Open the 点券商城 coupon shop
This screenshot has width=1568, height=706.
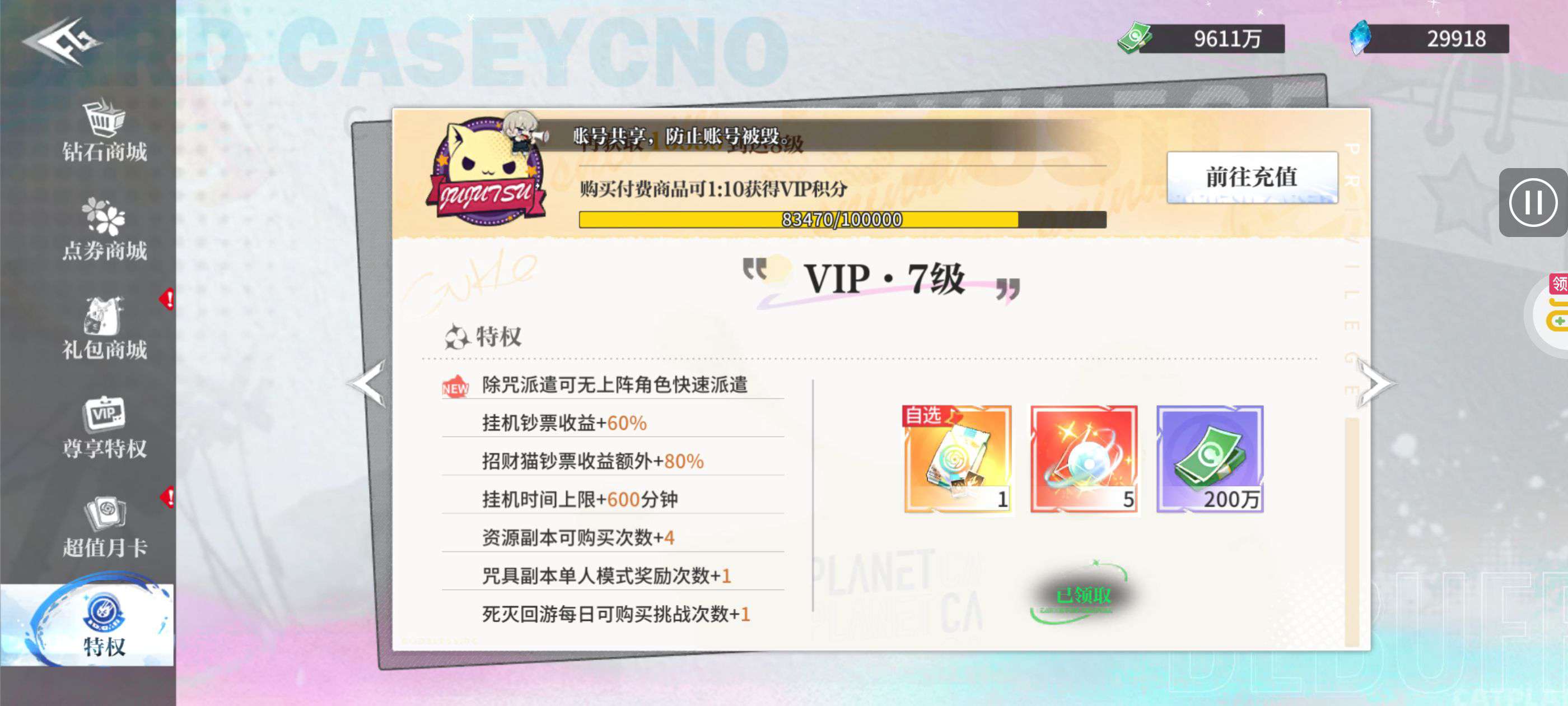coord(104,230)
